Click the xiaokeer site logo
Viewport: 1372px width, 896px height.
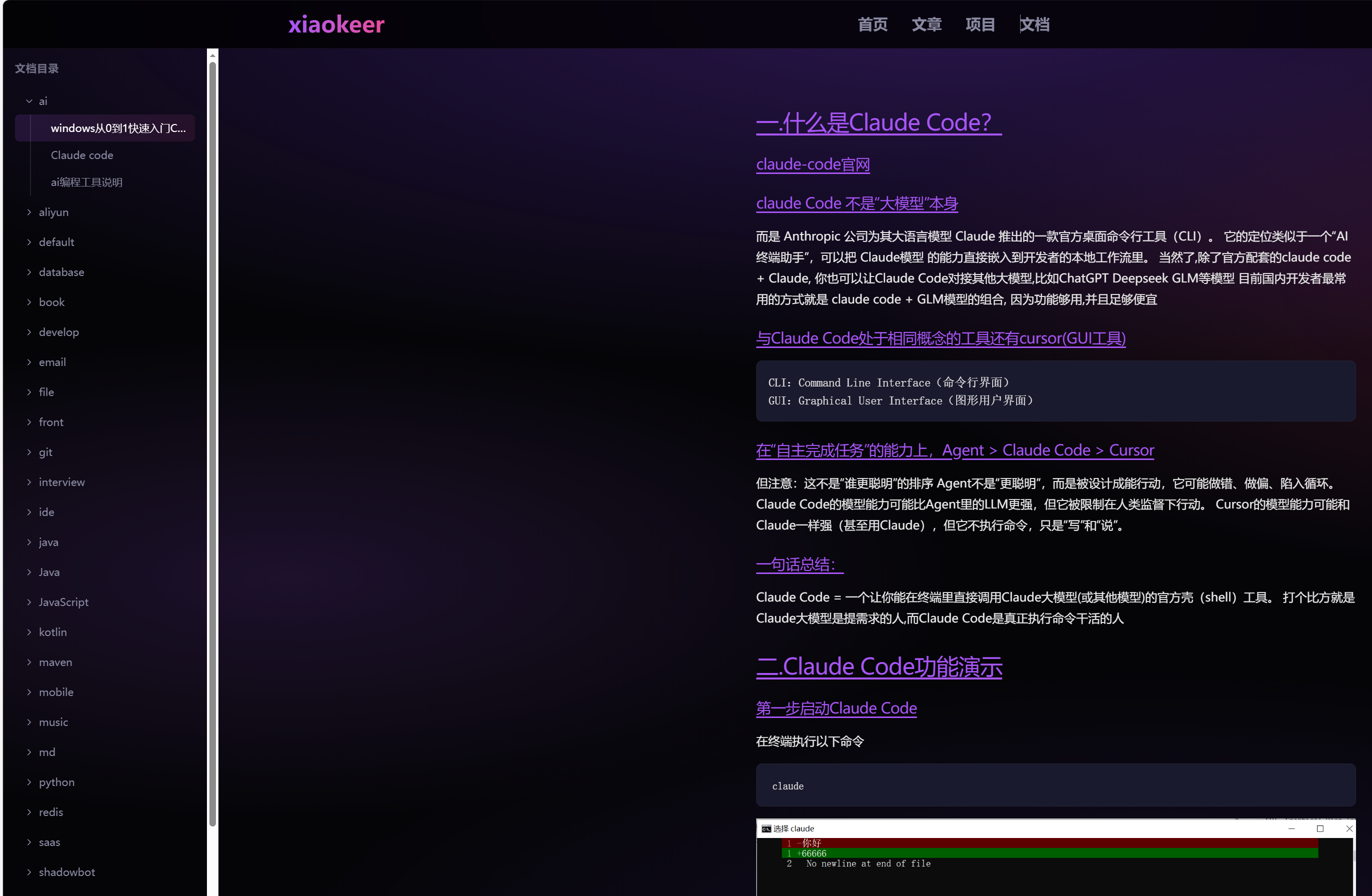[336, 24]
